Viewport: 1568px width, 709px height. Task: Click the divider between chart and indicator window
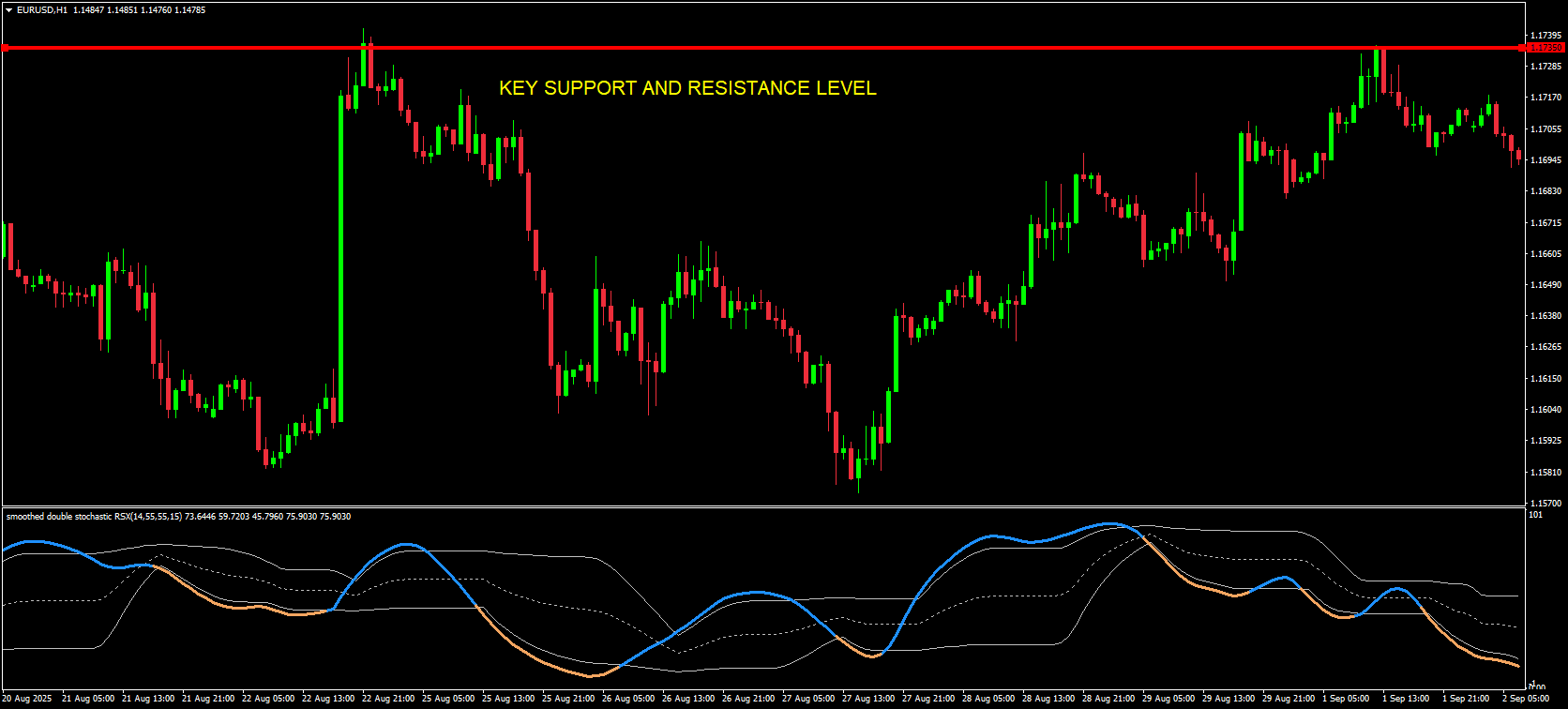750,507
